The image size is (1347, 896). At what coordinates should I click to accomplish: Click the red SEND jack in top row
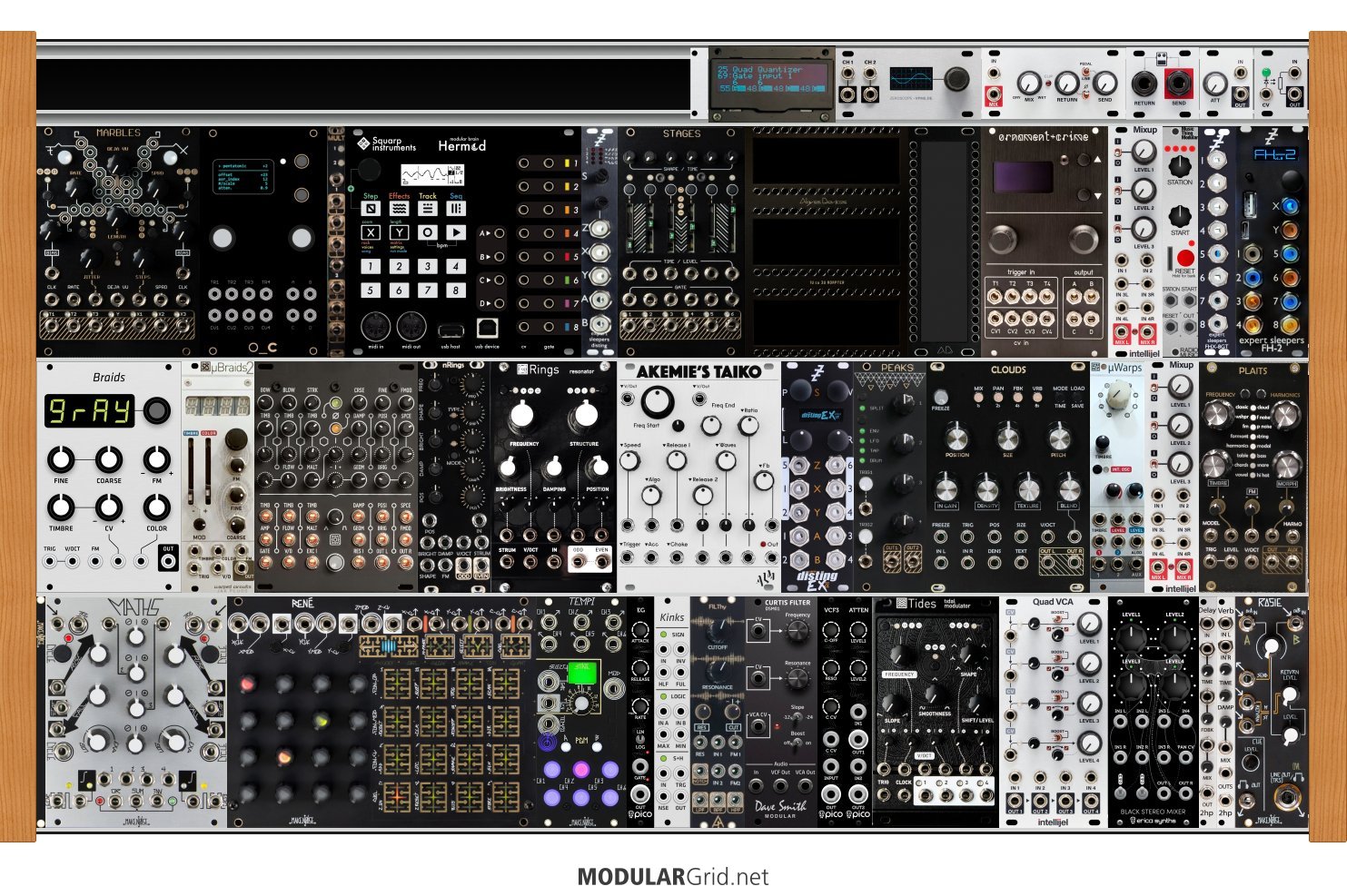1179,84
